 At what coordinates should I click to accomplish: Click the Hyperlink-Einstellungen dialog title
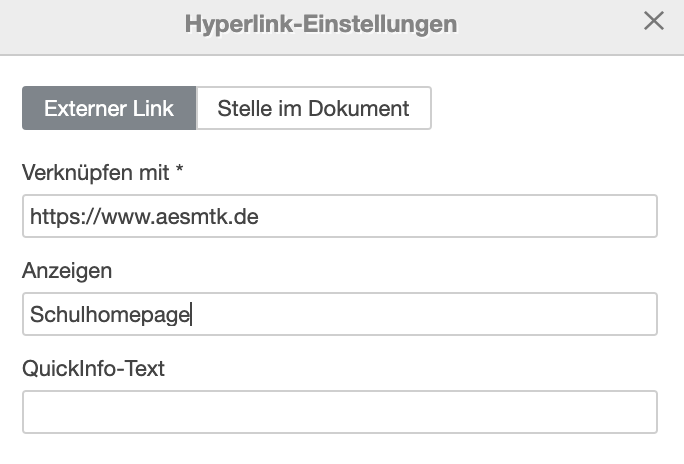coord(320,24)
